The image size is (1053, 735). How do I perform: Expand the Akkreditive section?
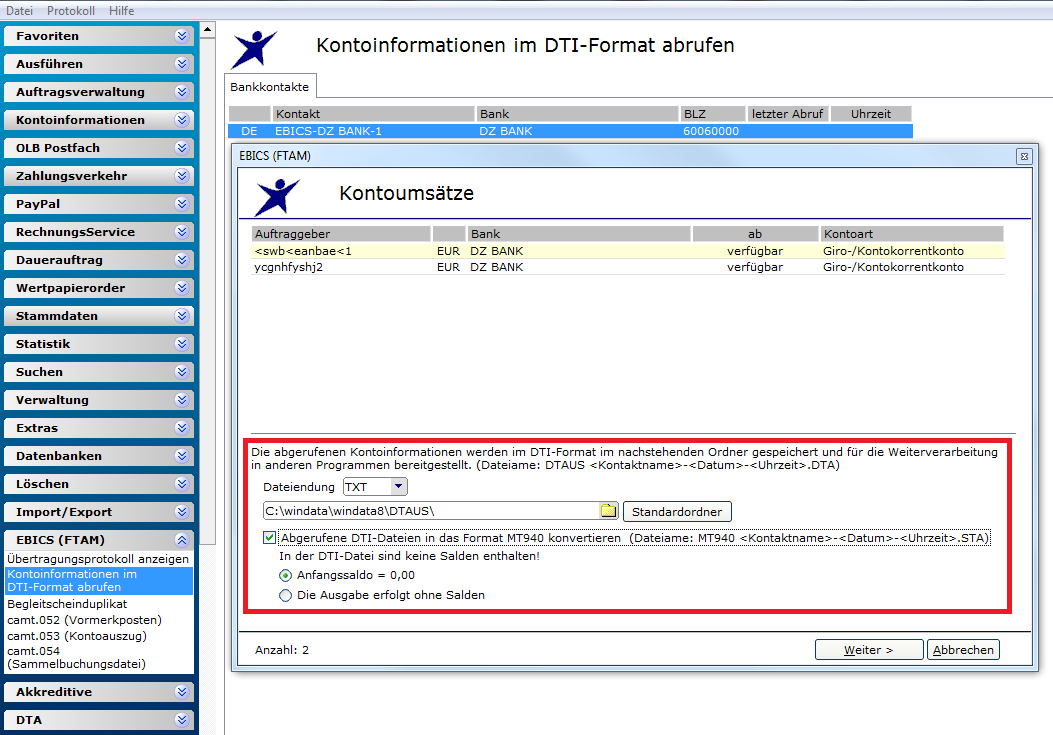pos(99,692)
